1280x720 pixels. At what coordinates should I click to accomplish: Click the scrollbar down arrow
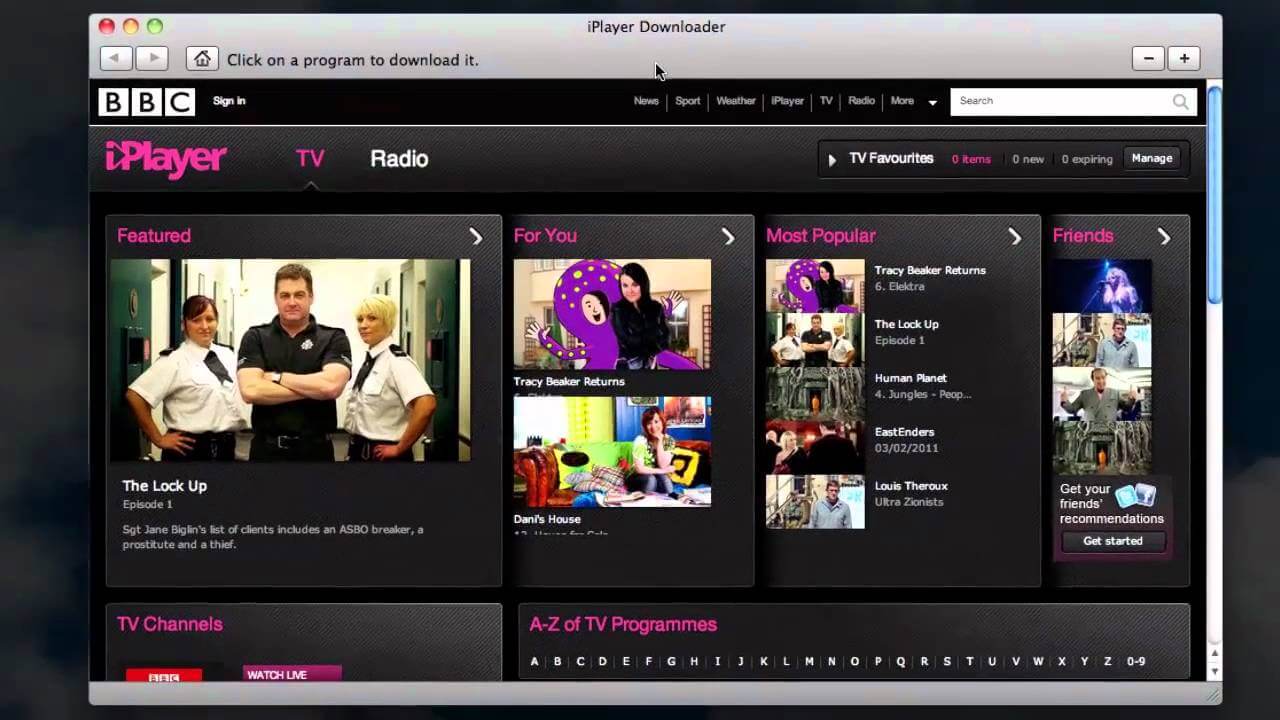tap(1215, 672)
